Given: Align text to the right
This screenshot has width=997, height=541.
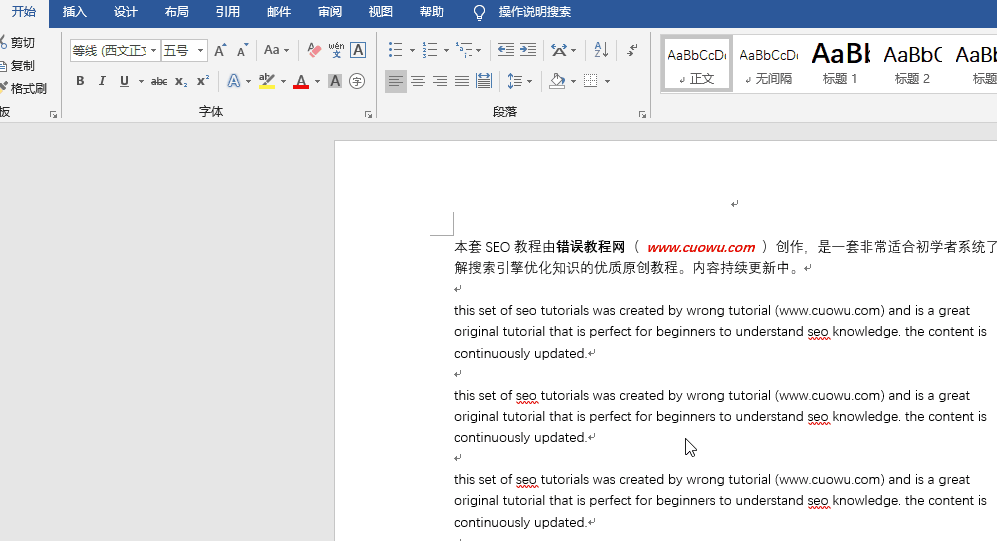Looking at the screenshot, I should [x=440, y=81].
